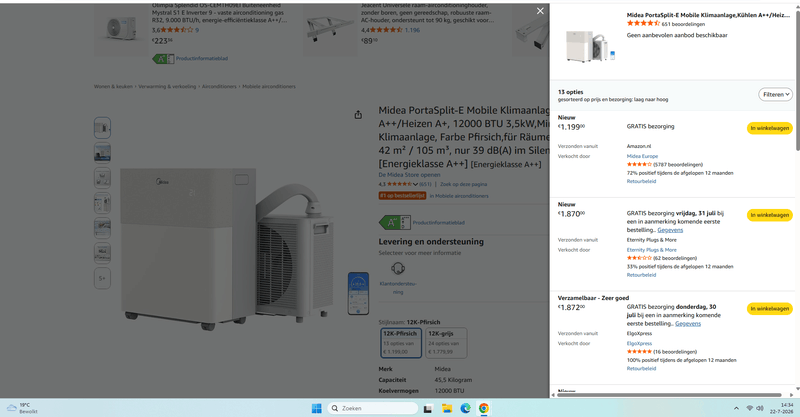Choose the 12K-Pfirsich style option

point(401,342)
